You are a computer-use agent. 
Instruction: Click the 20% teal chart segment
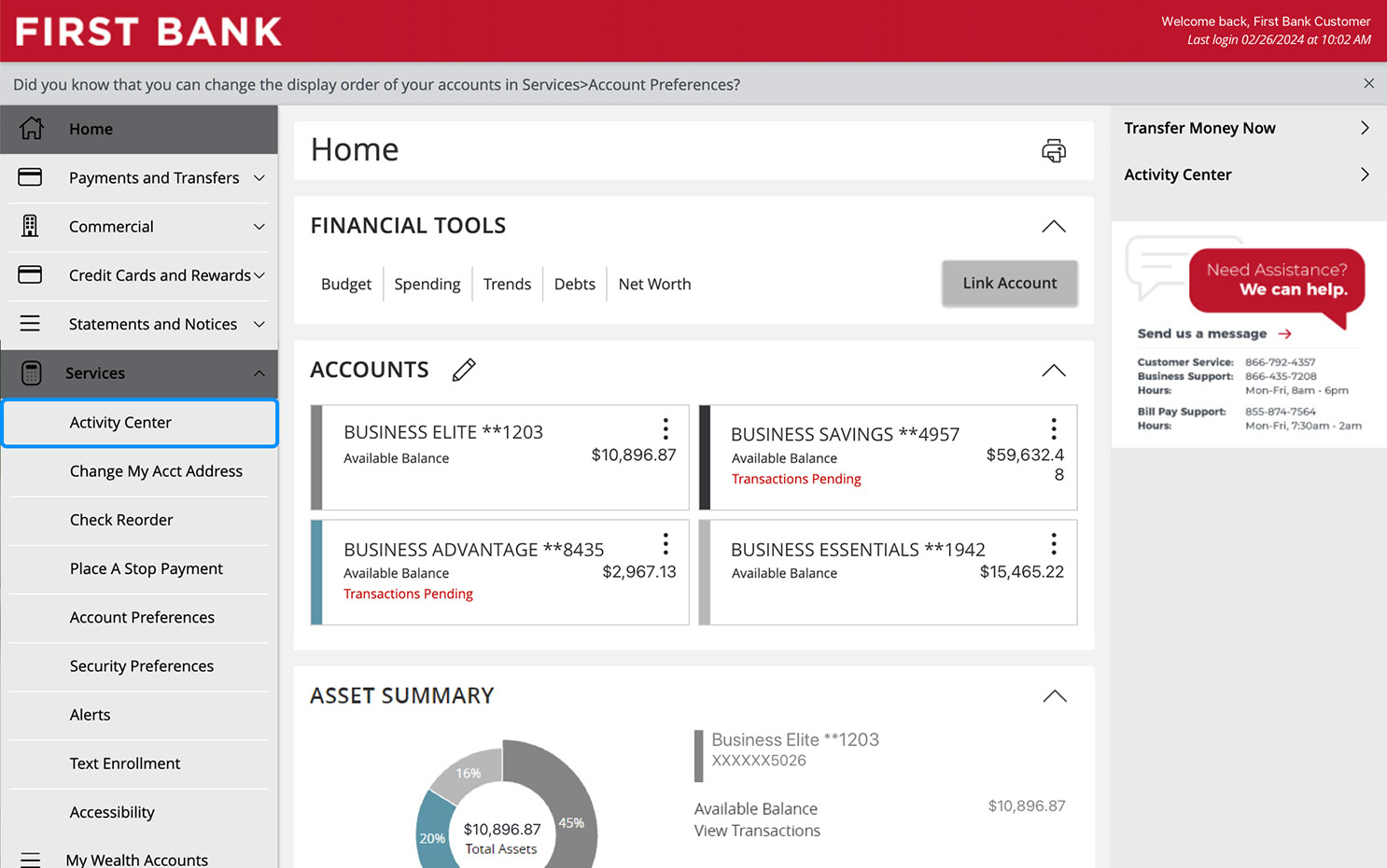point(432,837)
